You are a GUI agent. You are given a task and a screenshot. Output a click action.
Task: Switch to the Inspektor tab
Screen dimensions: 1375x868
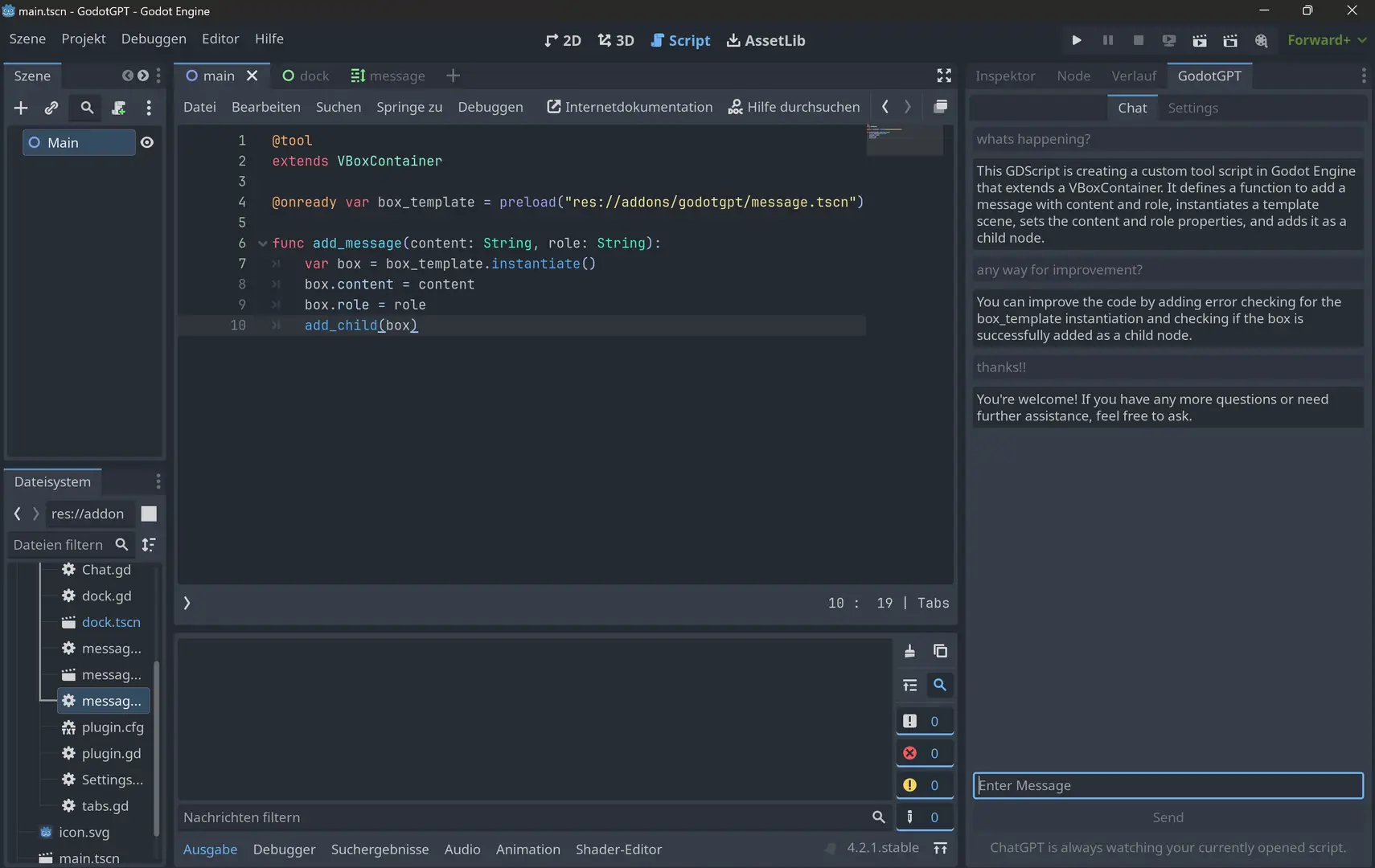click(x=1005, y=76)
